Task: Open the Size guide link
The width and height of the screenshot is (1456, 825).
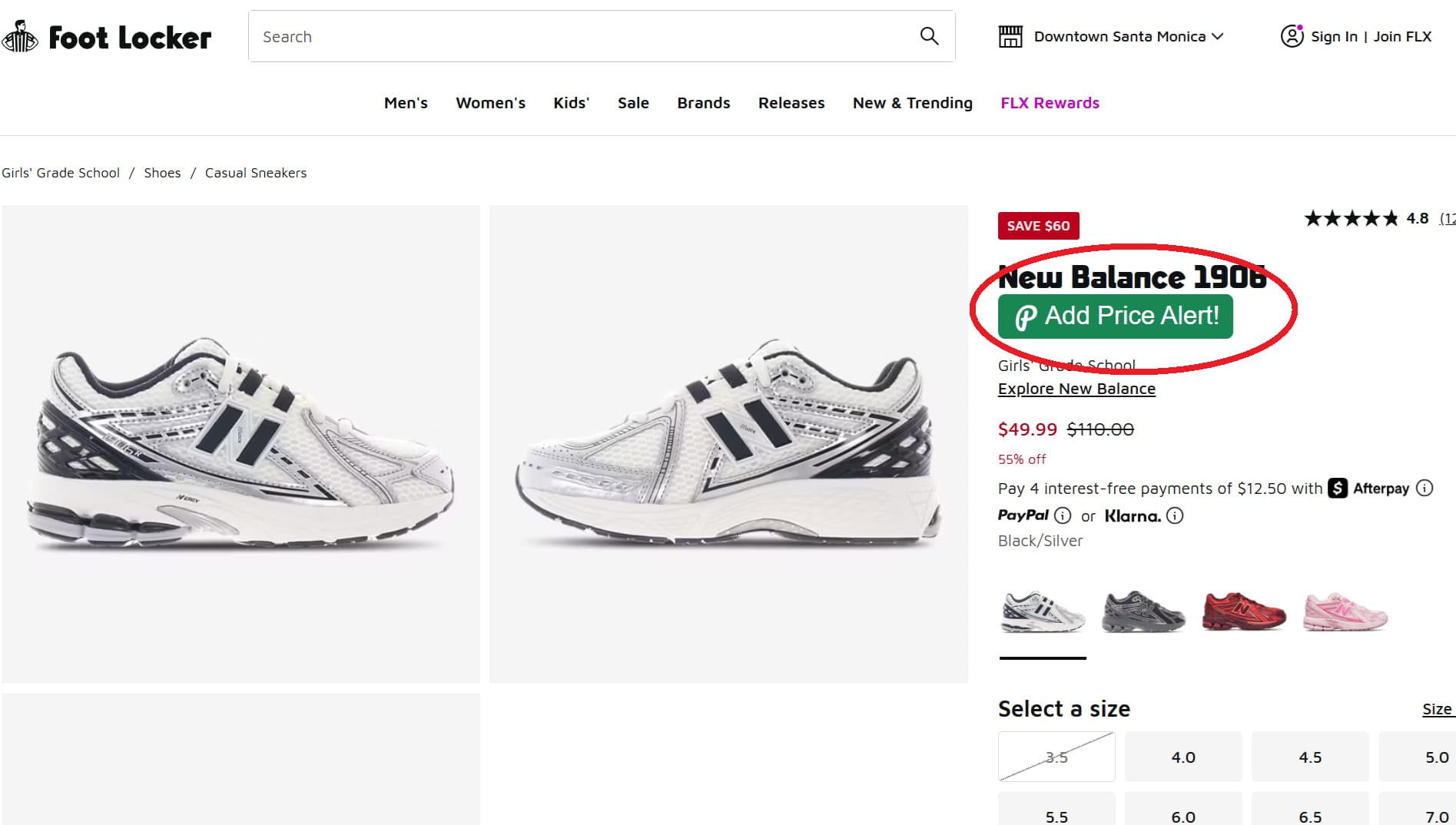Action: (1438, 709)
